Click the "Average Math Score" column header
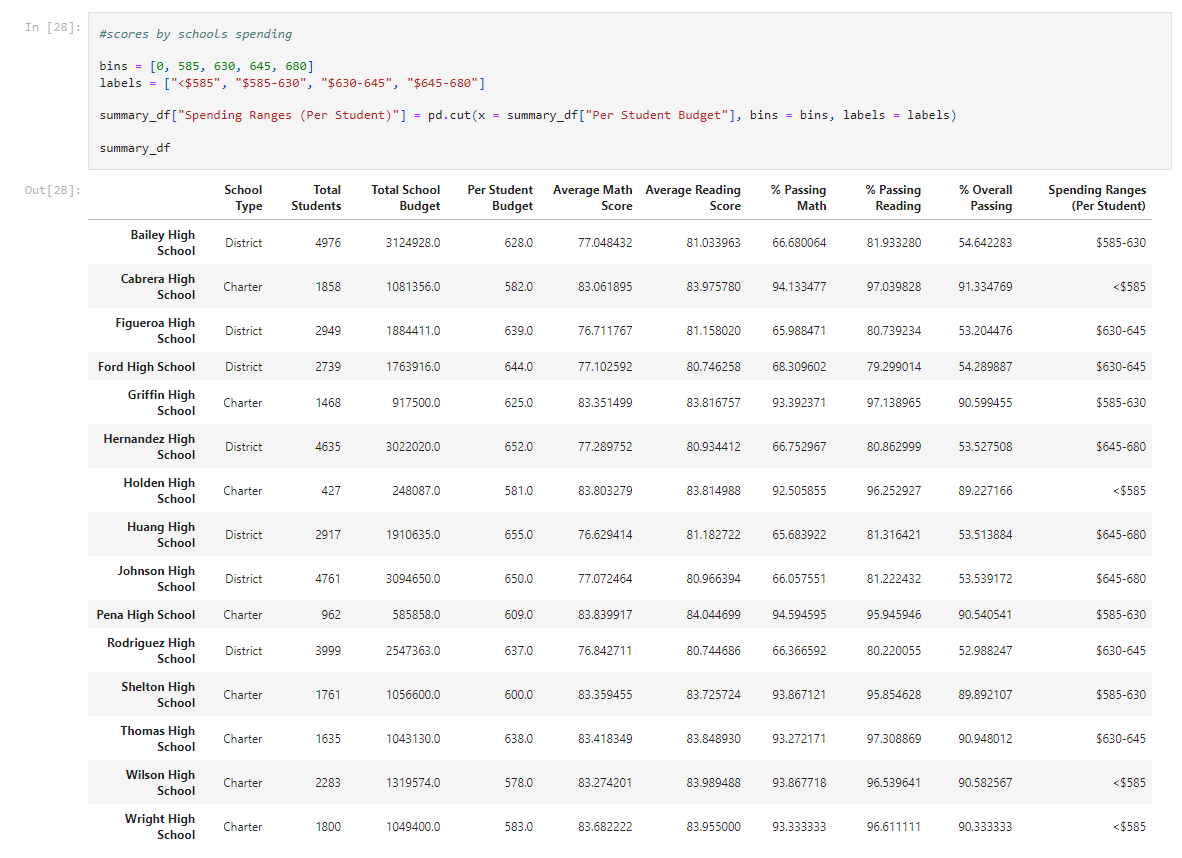The image size is (1182, 858). coord(593,198)
